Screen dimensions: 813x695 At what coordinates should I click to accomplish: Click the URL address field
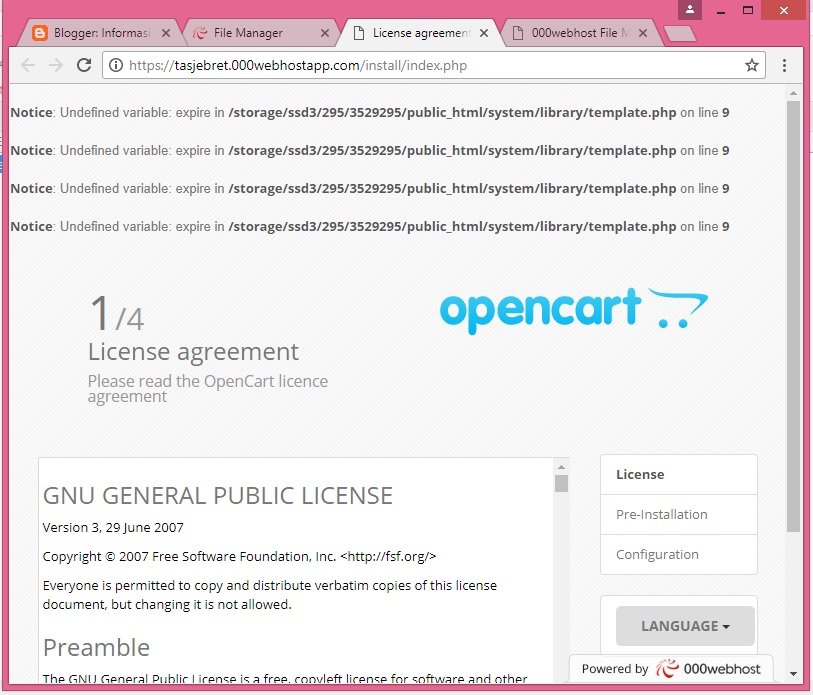point(433,65)
